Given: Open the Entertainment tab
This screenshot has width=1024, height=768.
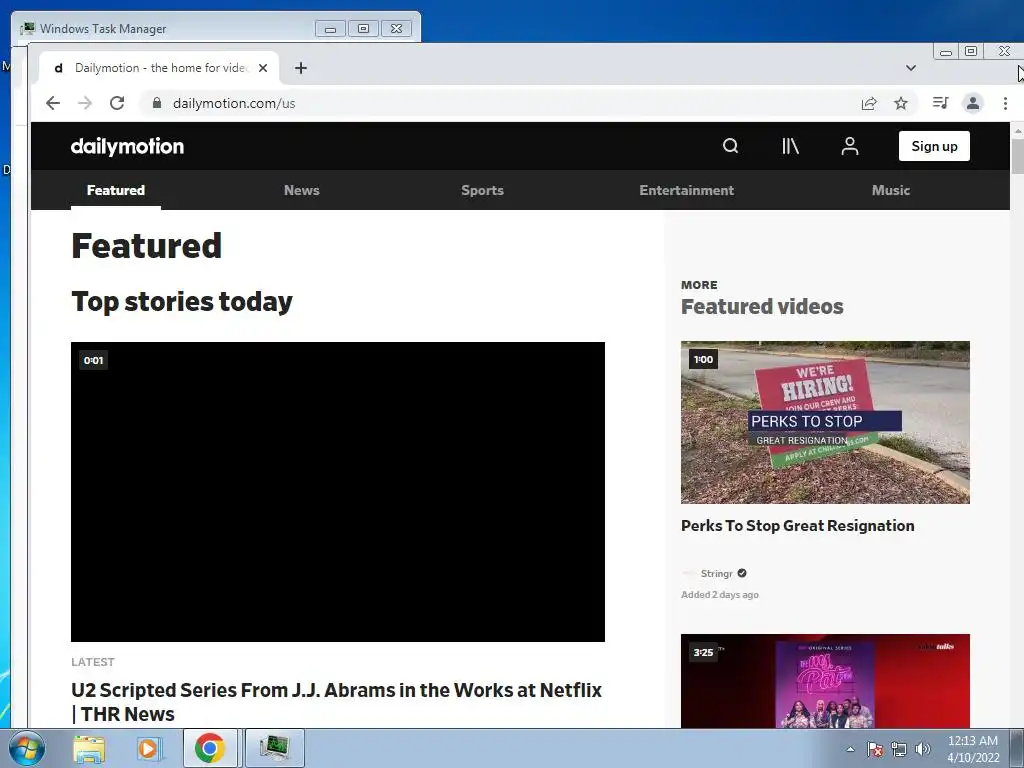Looking at the screenshot, I should click(686, 190).
